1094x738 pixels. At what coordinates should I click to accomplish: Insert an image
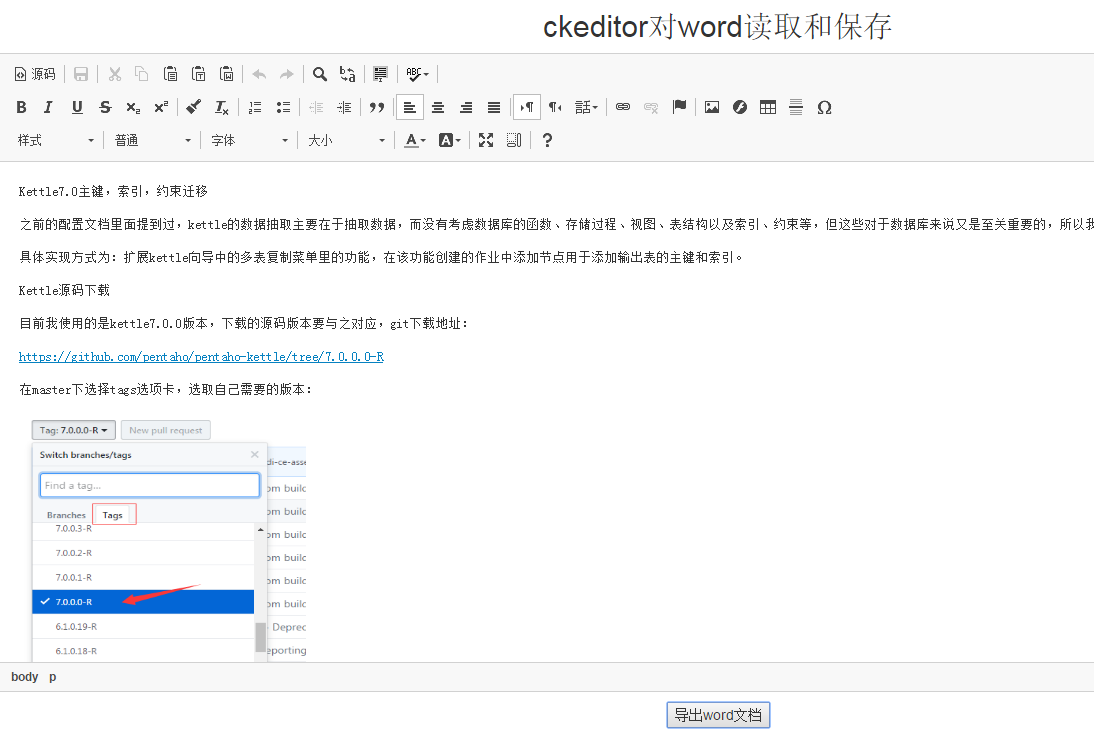[x=712, y=107]
